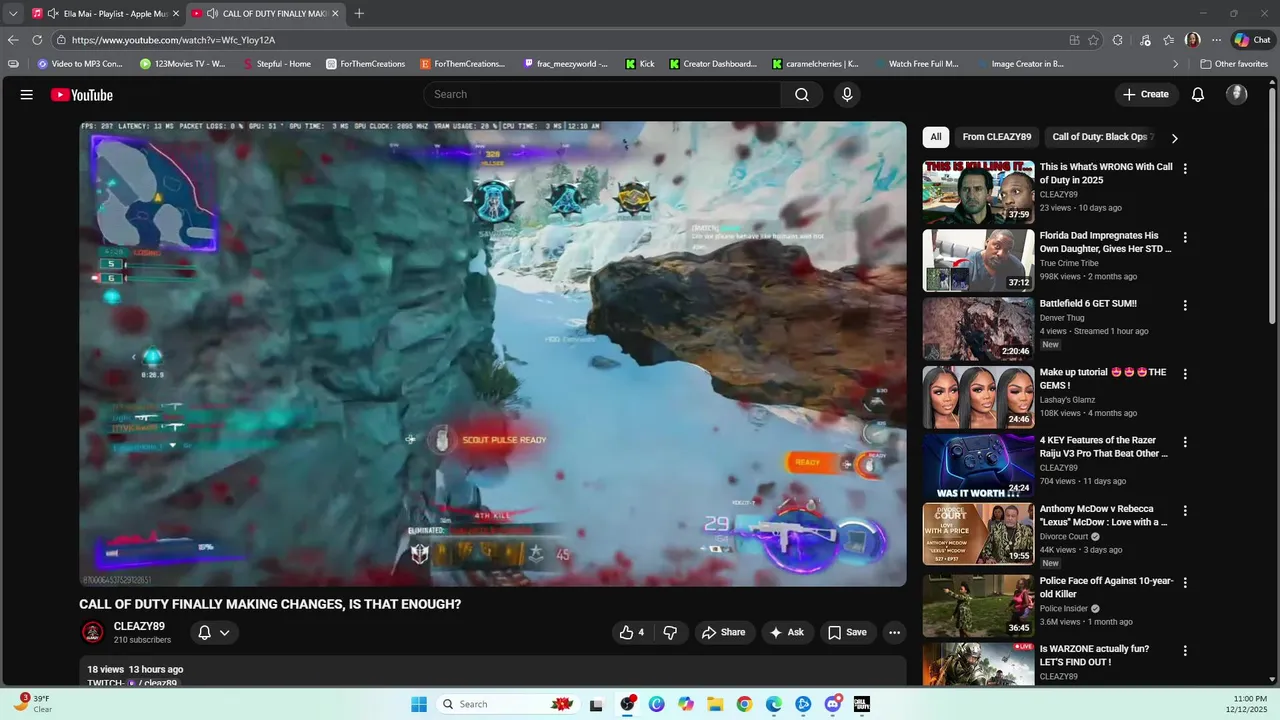Image resolution: width=1280 pixels, height=720 pixels.
Task: Open 'This is What's WRONG With Call of Duty' thumbnail
Action: click(978, 192)
